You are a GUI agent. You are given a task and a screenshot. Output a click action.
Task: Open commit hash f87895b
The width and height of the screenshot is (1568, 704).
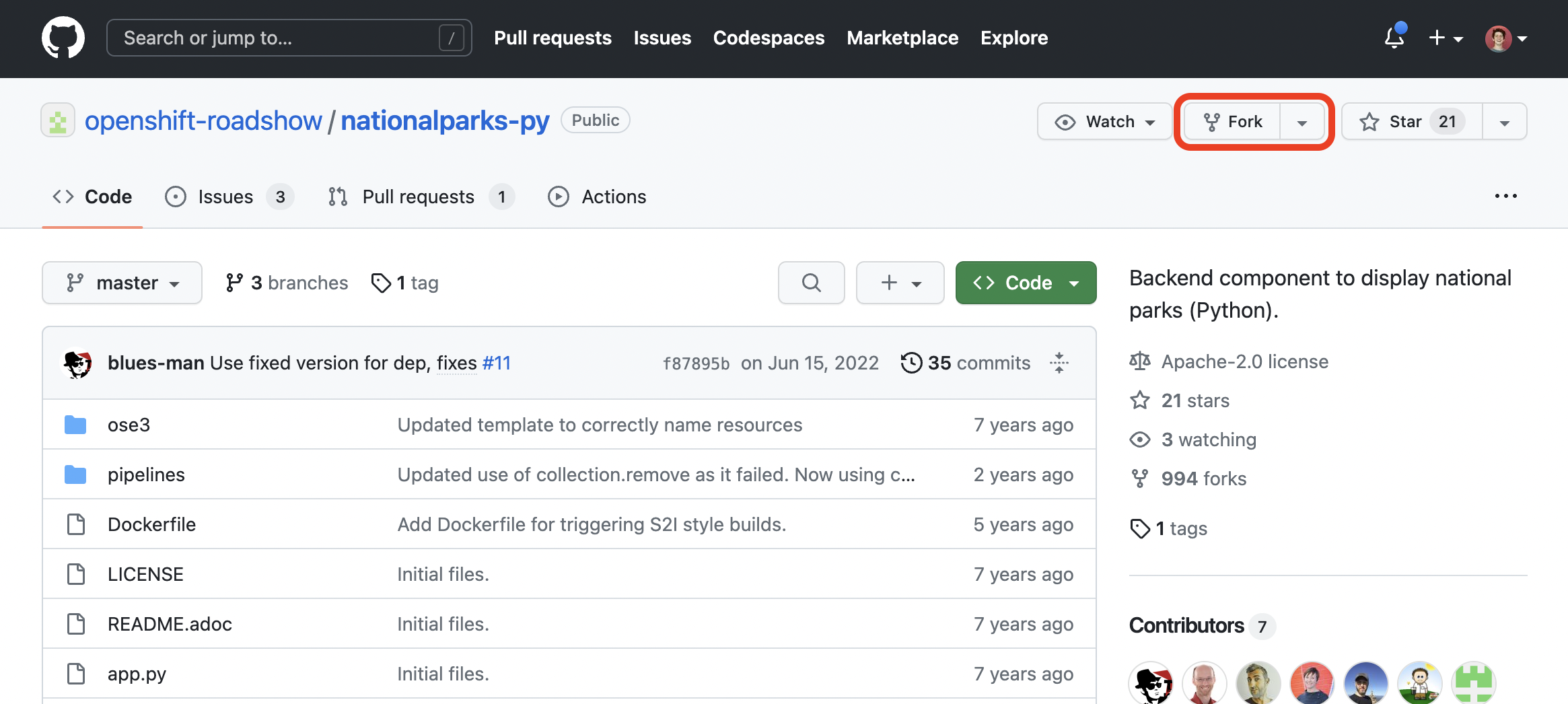point(696,363)
